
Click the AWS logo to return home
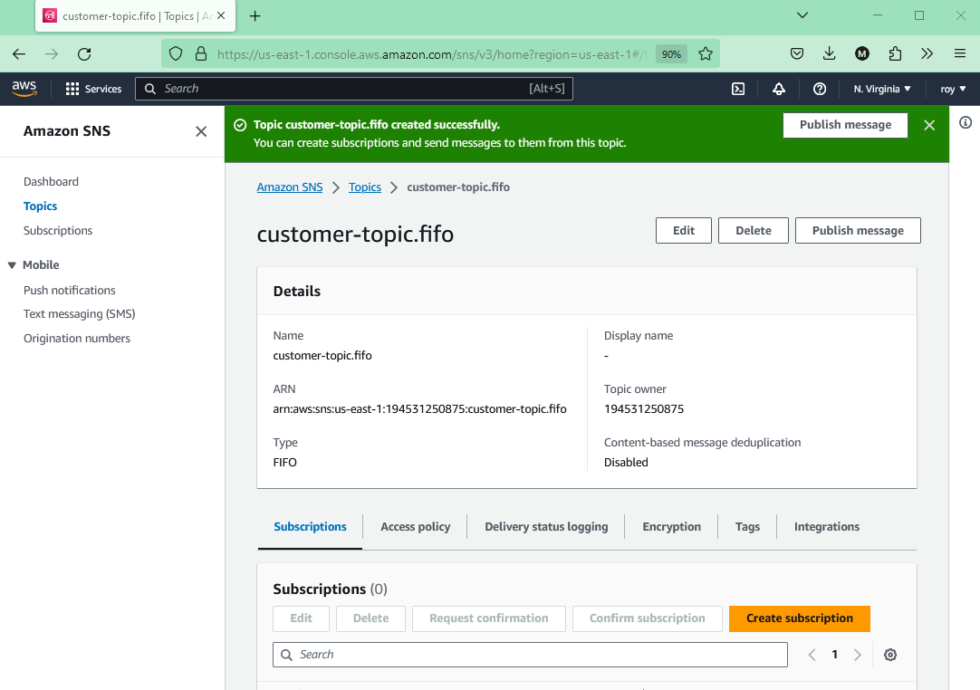coord(24,88)
